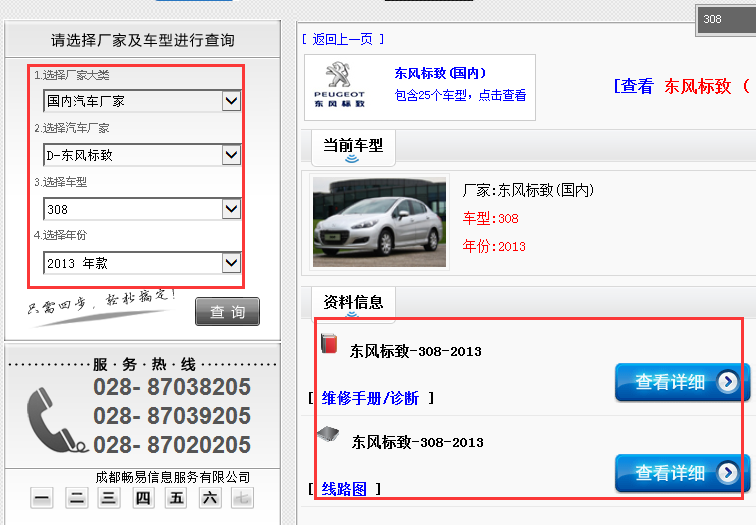Select the 当前车型 tab
This screenshot has height=525, width=756.
353,147
